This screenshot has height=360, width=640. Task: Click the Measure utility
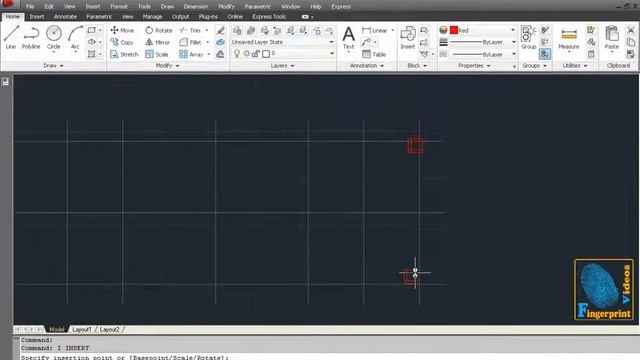click(x=569, y=38)
